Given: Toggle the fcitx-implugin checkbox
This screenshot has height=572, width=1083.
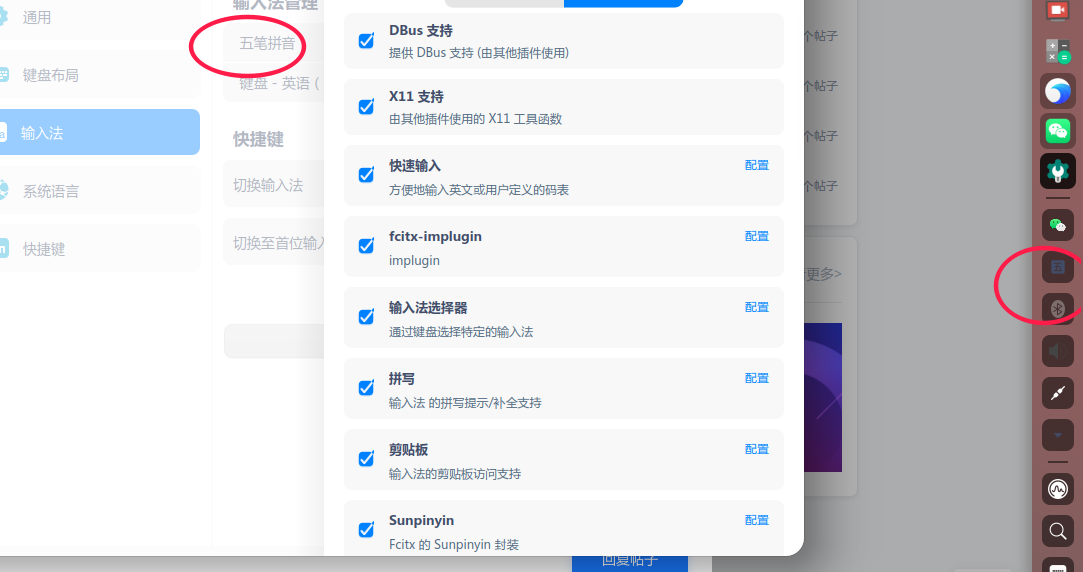Looking at the screenshot, I should (367, 246).
